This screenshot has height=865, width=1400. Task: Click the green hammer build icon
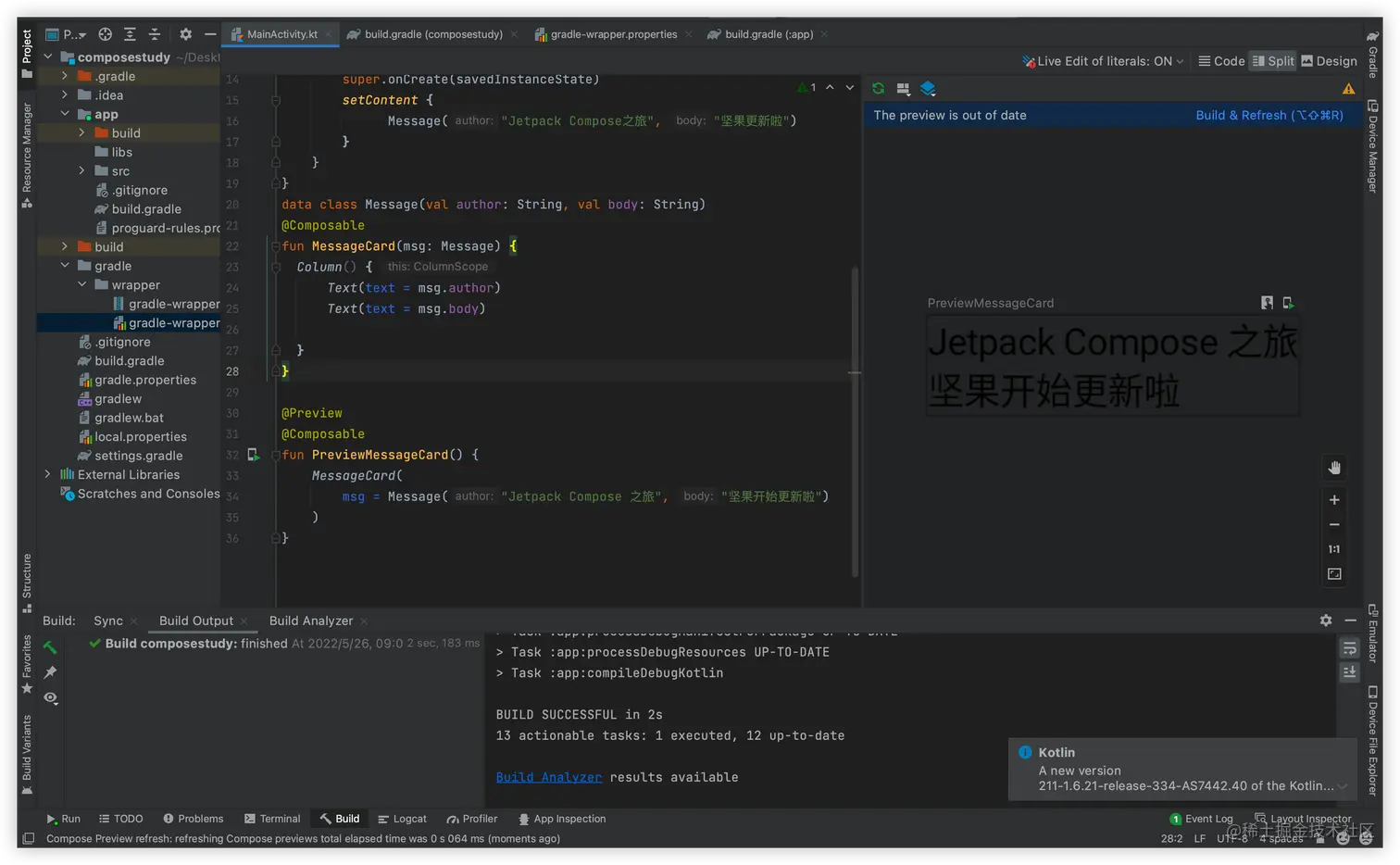[50, 647]
